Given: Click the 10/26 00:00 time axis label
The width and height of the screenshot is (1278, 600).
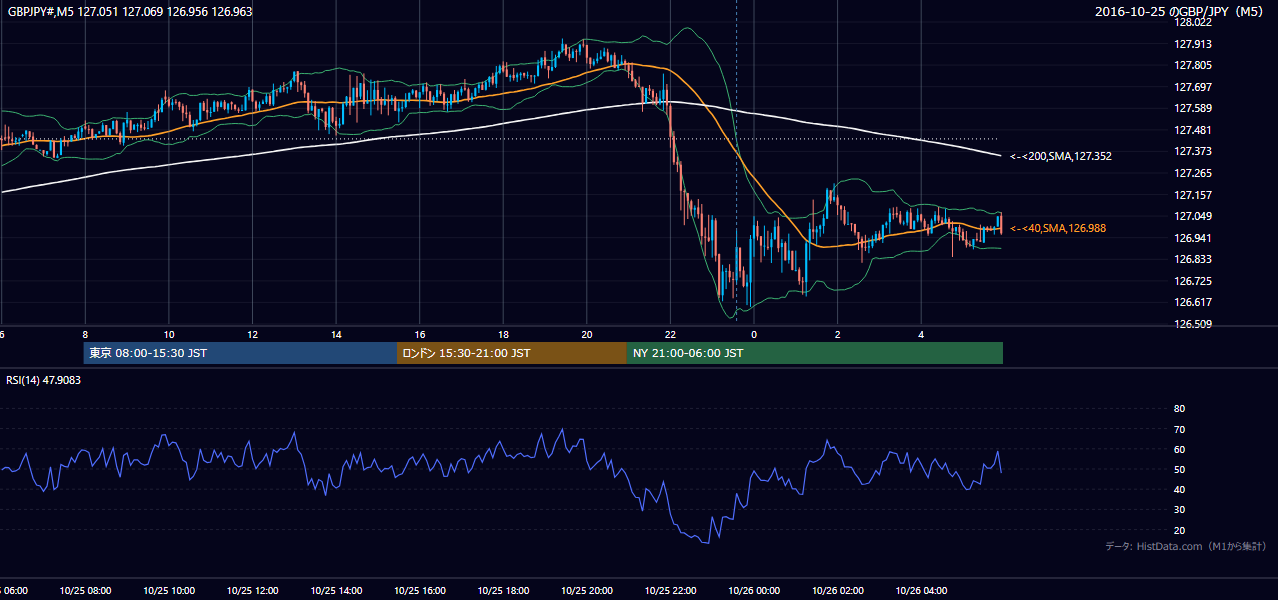Looking at the screenshot, I should tap(754, 591).
